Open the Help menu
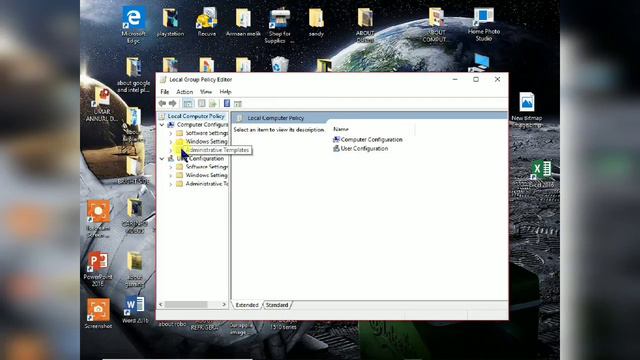640x360 pixels. pos(225,92)
